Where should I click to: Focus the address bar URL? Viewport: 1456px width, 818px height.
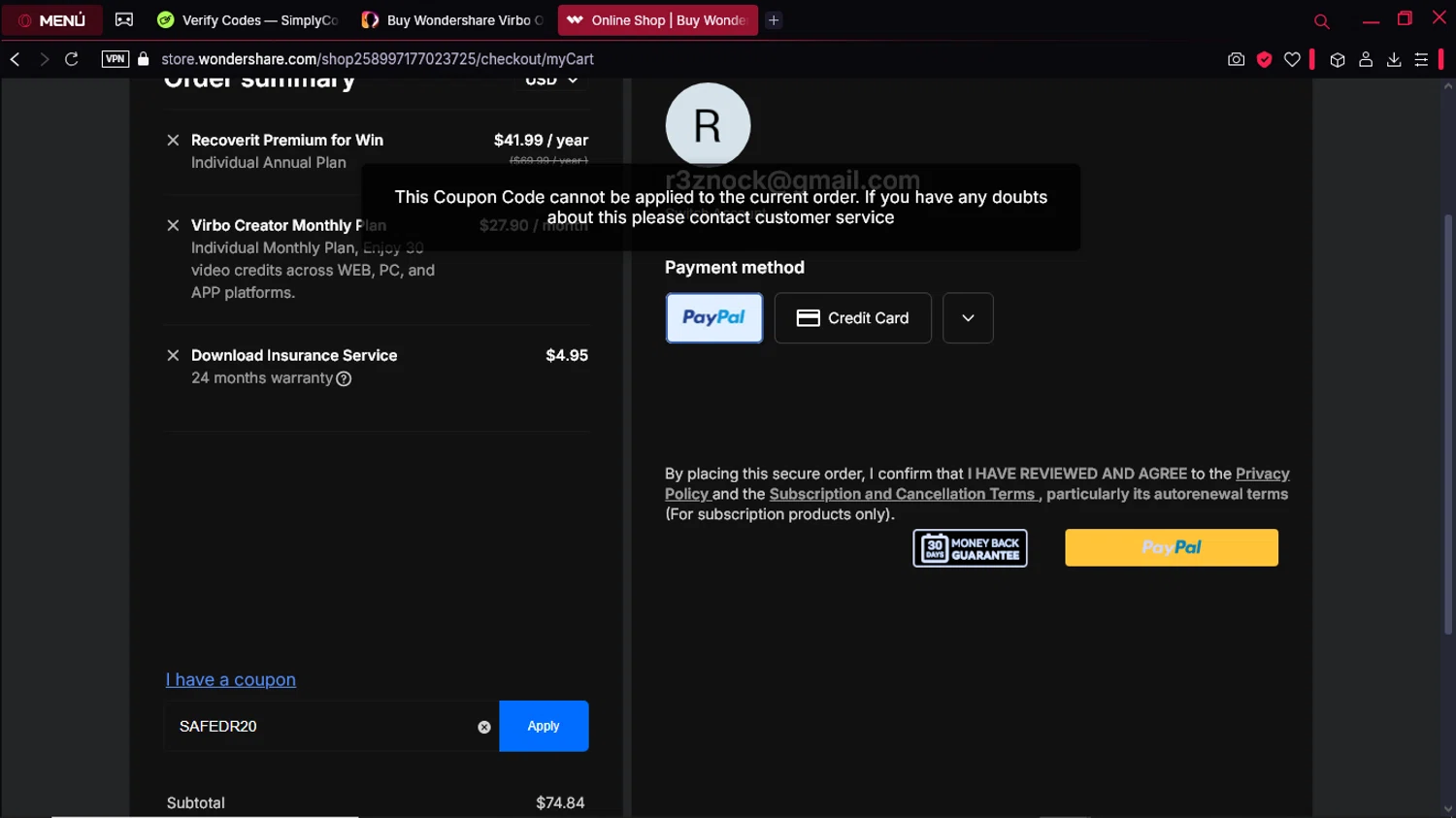[x=378, y=59]
